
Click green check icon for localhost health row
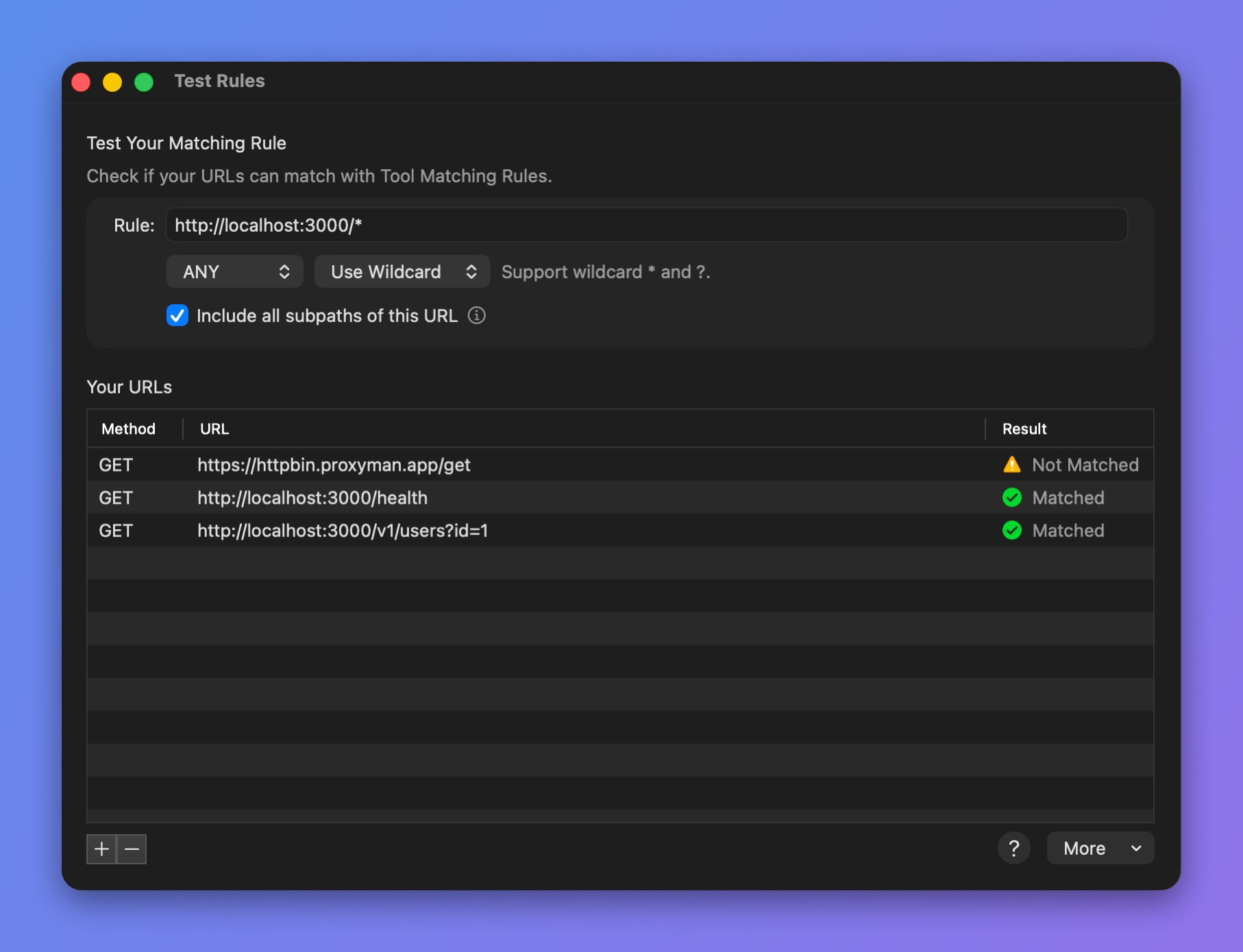(1012, 498)
